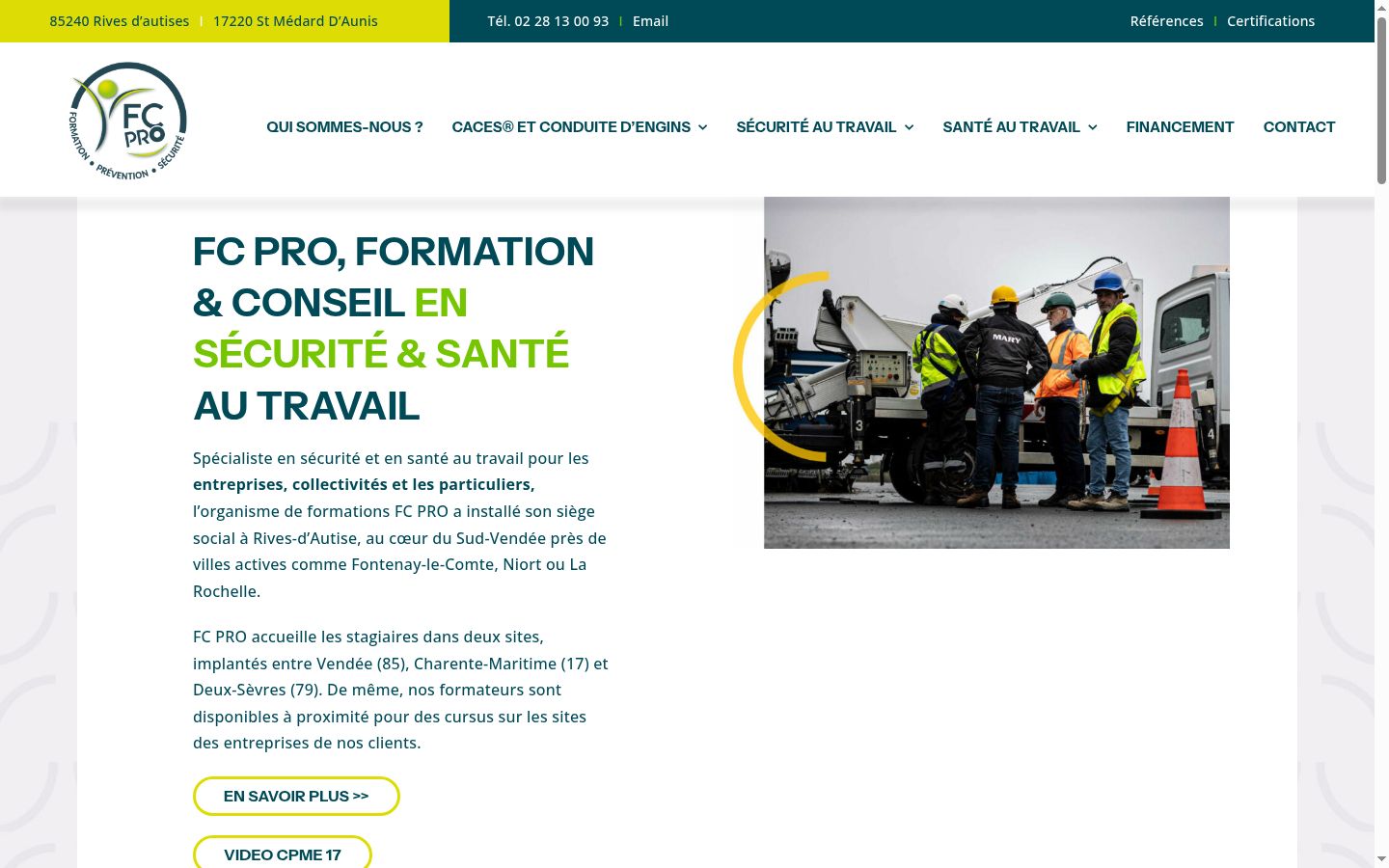Open the Financement menu item
This screenshot has width=1389, height=868.
coord(1180,126)
